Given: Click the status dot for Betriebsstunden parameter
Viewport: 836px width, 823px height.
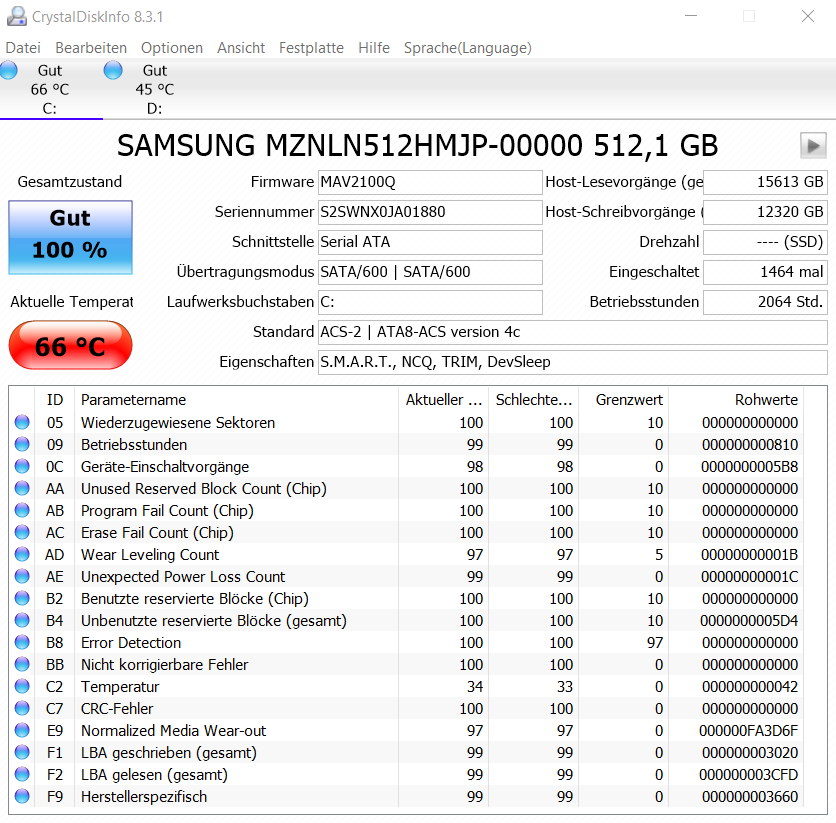Looking at the screenshot, I should pyautogui.click(x=21, y=445).
